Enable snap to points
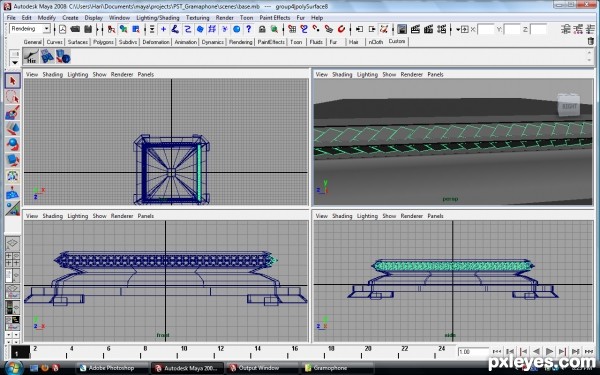Image resolution: width=600 pixels, height=375 pixels. tap(316, 29)
